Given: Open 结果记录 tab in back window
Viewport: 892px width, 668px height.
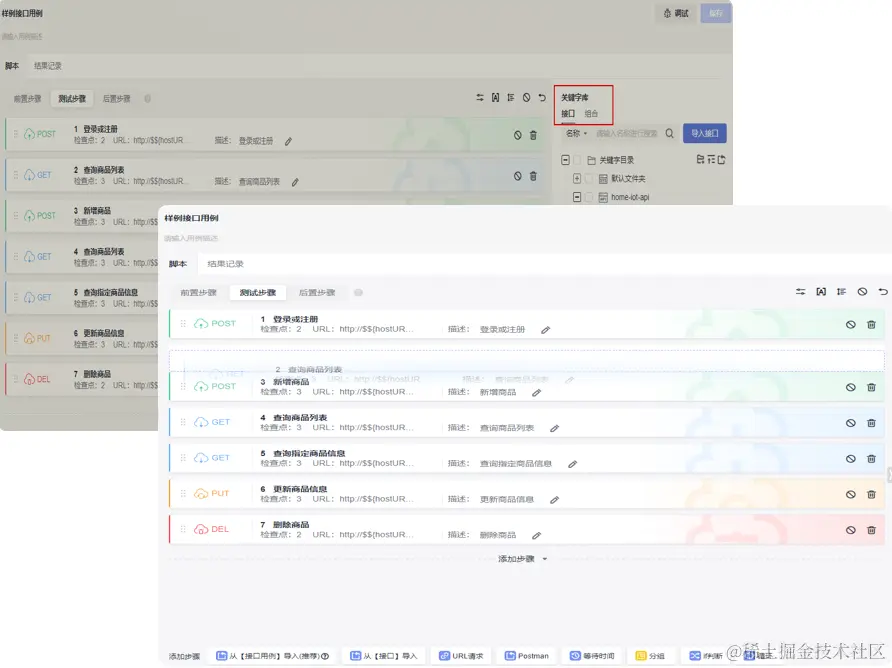Looking at the screenshot, I should tap(48, 65).
